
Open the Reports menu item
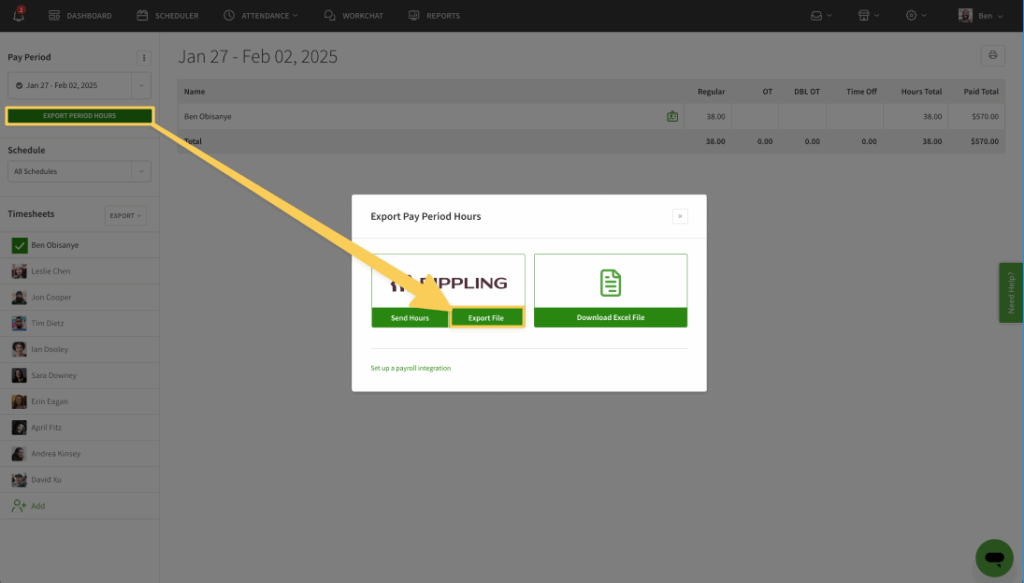(434, 16)
